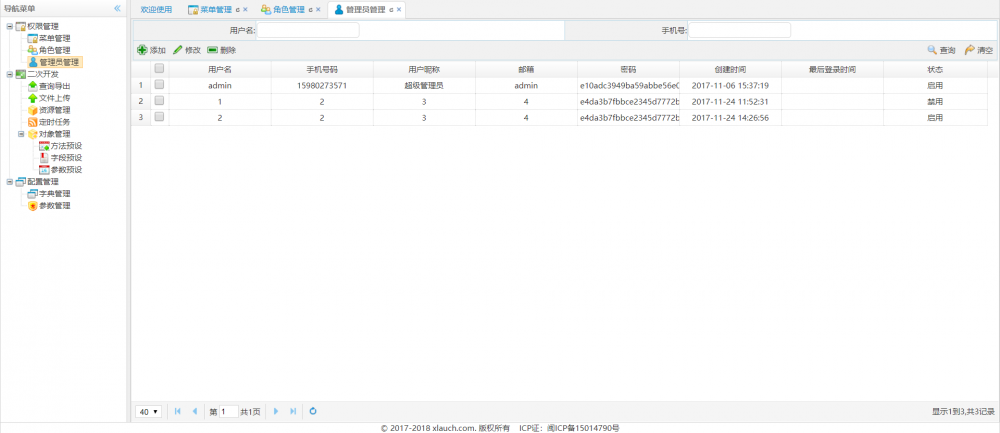Viewport: 1000px width, 433px height.
Task: Select the 权限管理 folder label
Action: (43, 27)
